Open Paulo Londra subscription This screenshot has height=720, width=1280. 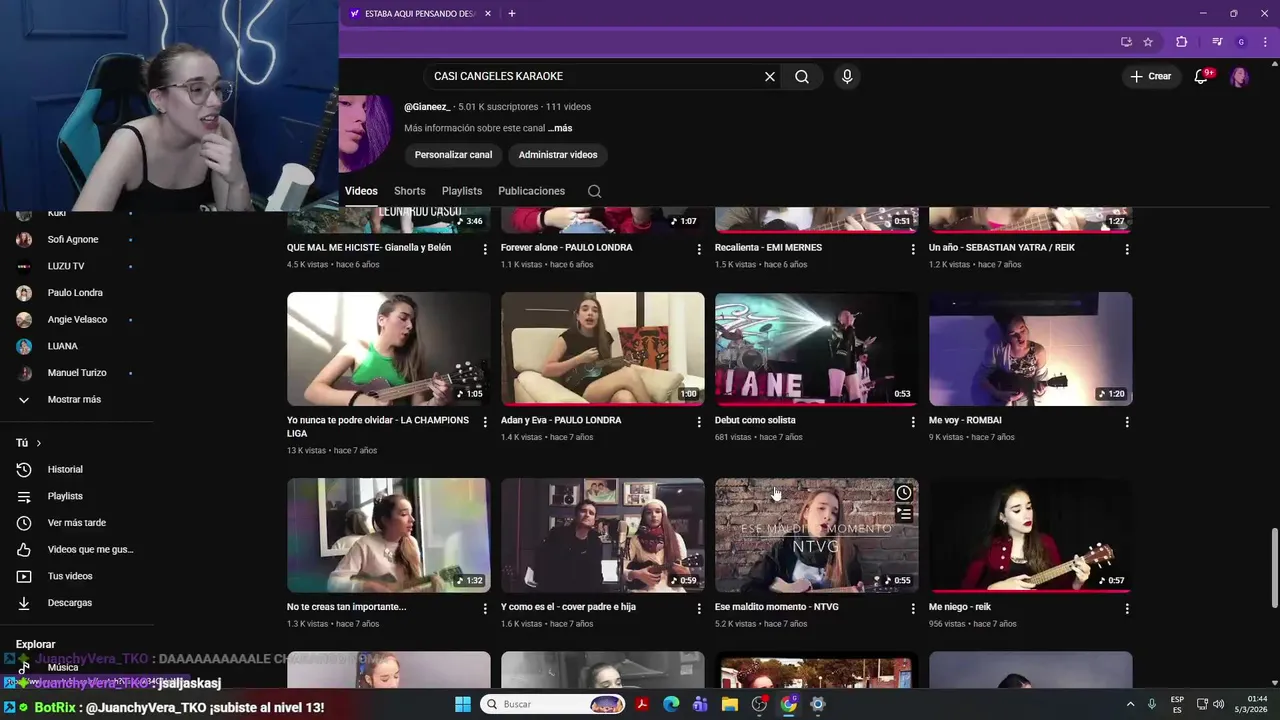pos(75,293)
